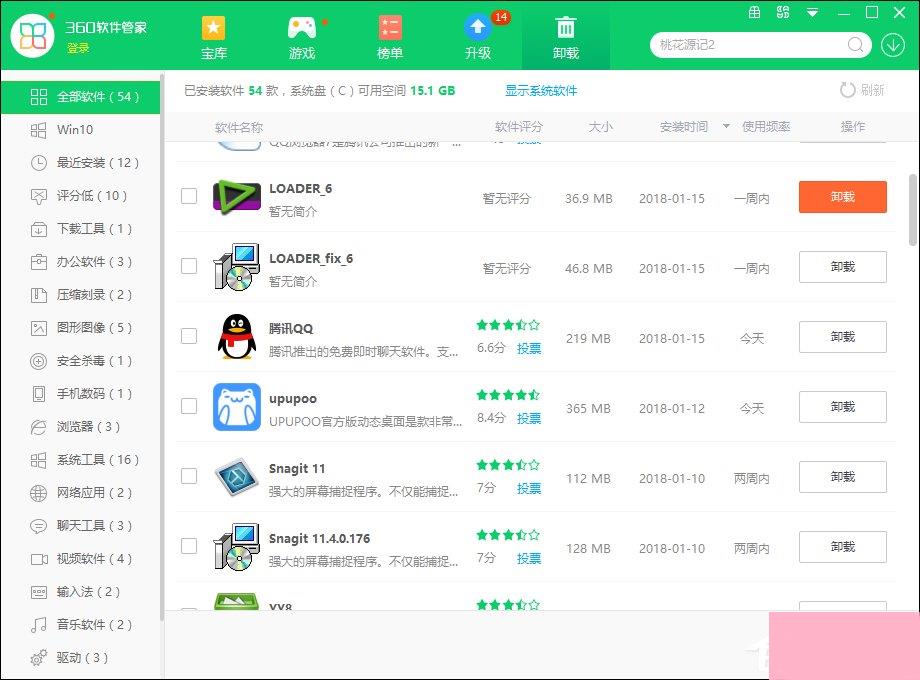920x680 pixels.
Task: Tick the LOADER_6 checkbox
Action: [189, 196]
